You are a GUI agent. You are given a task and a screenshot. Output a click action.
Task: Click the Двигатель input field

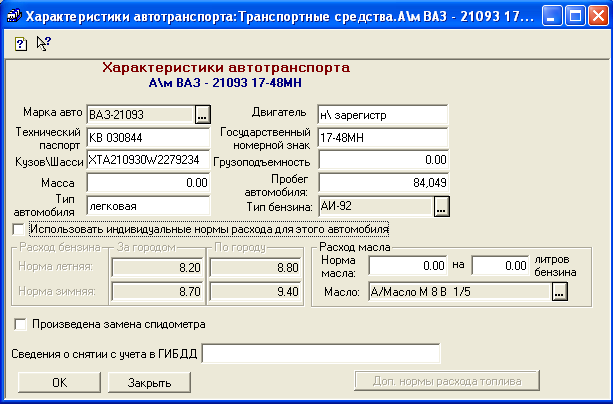[383, 115]
